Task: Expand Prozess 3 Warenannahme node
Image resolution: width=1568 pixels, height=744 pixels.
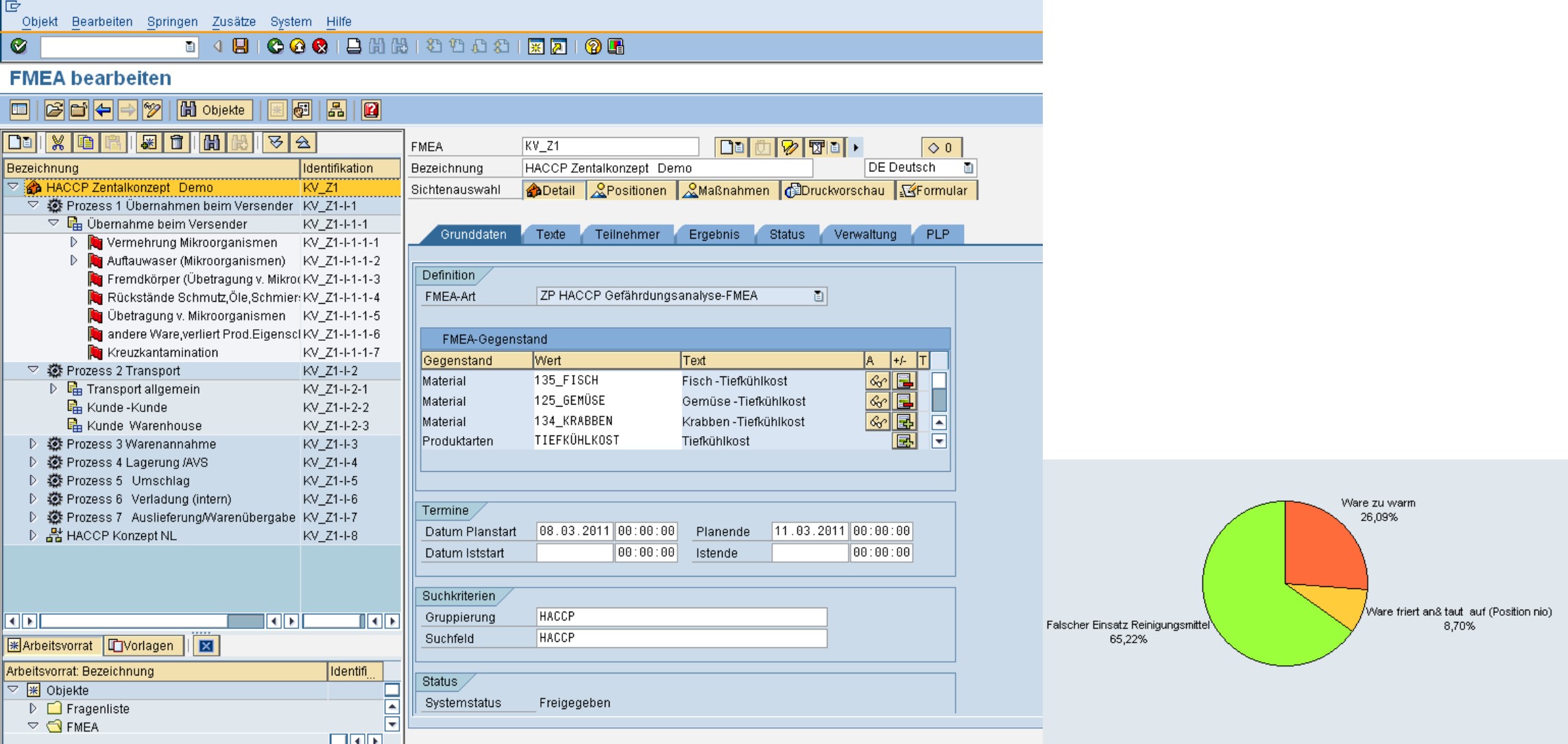Action: point(33,444)
